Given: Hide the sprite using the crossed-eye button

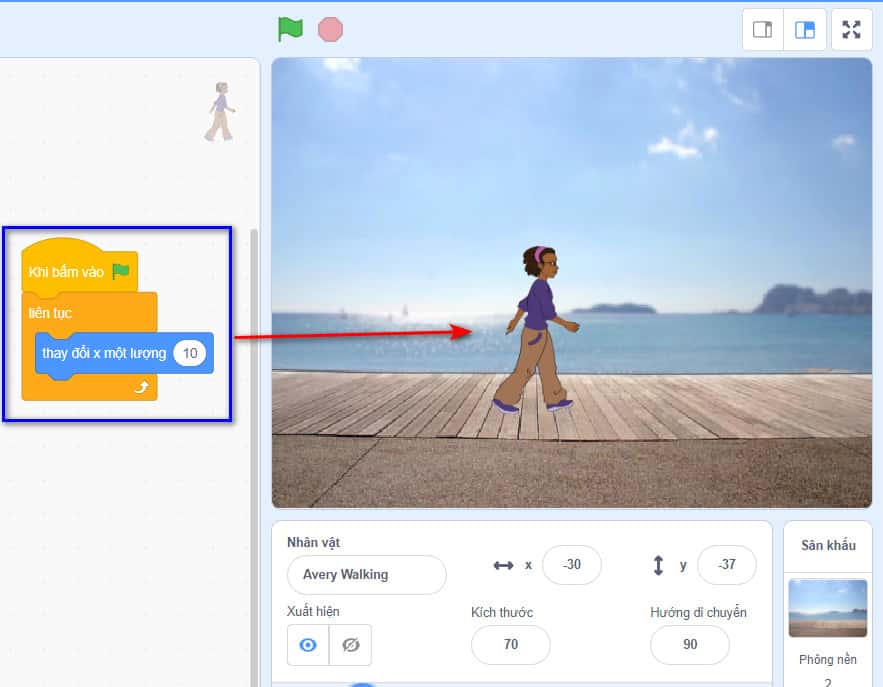Looking at the screenshot, I should pos(350,645).
